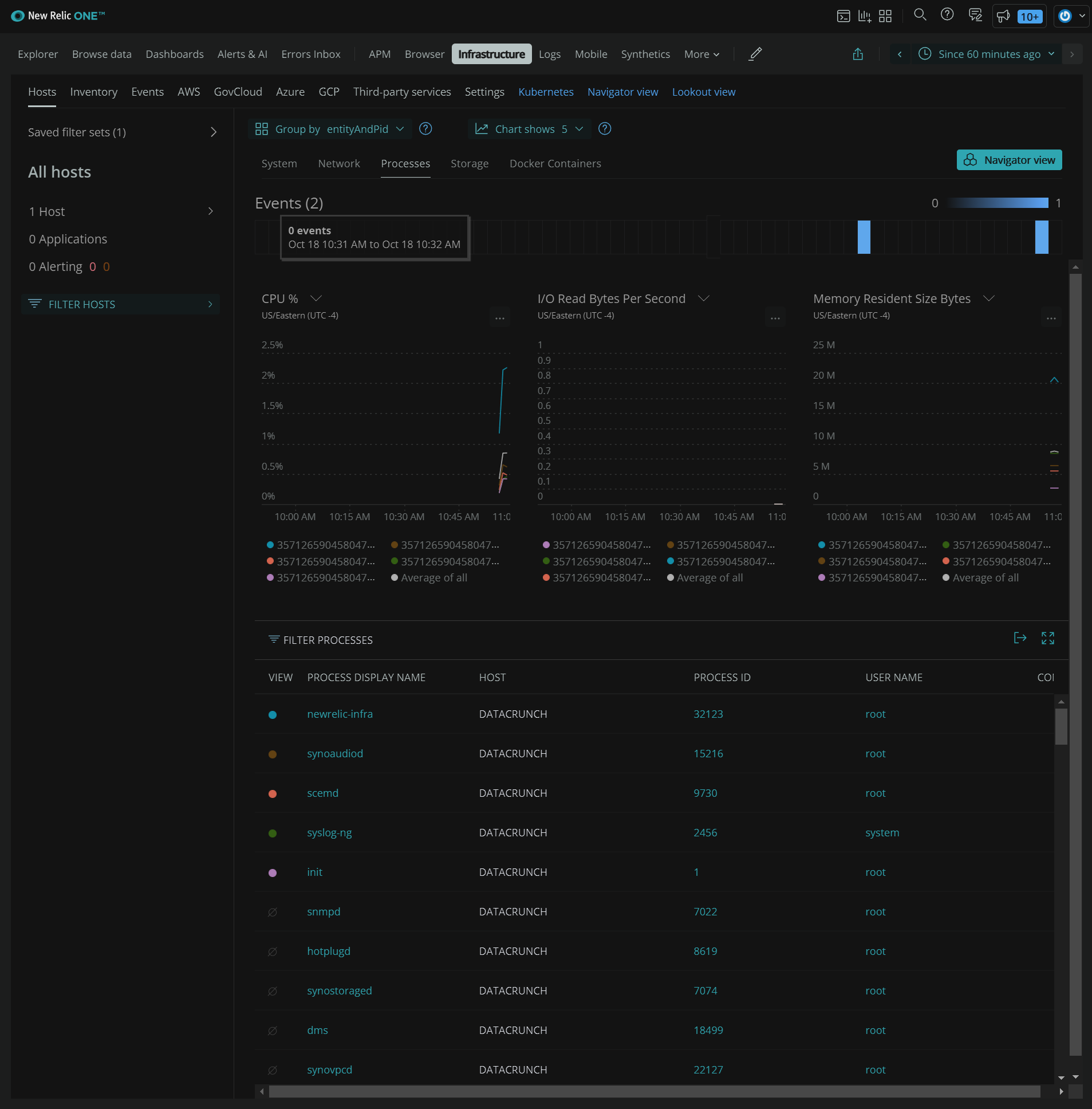Click the pencil edit navigation icon

coord(755,54)
